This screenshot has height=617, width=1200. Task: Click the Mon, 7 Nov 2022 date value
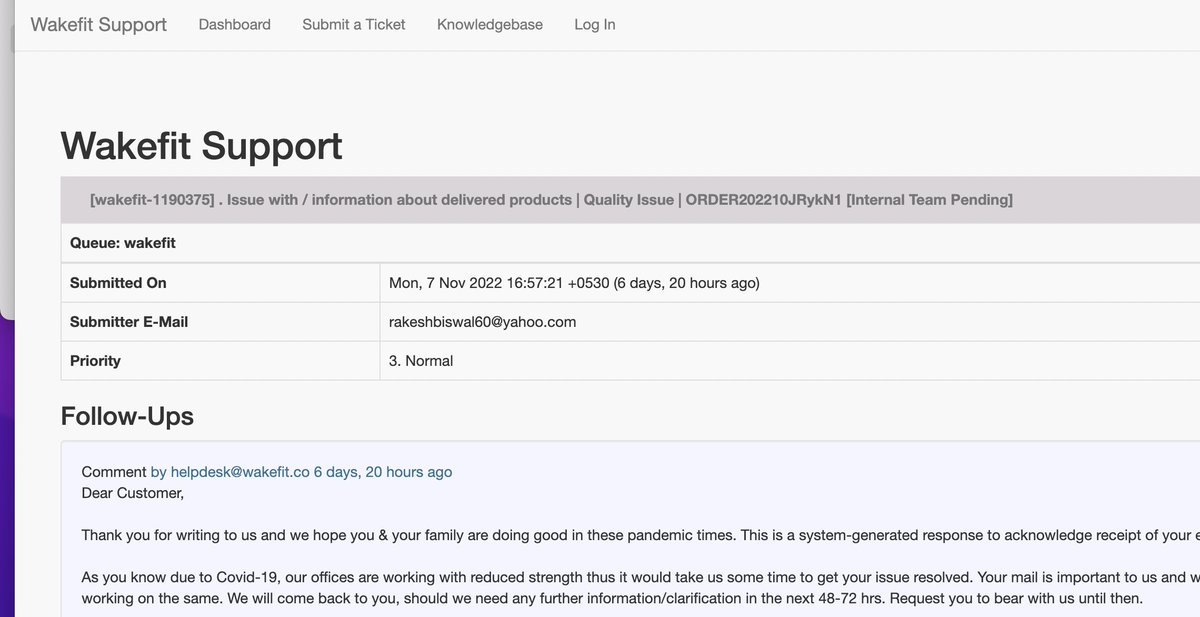(574, 283)
